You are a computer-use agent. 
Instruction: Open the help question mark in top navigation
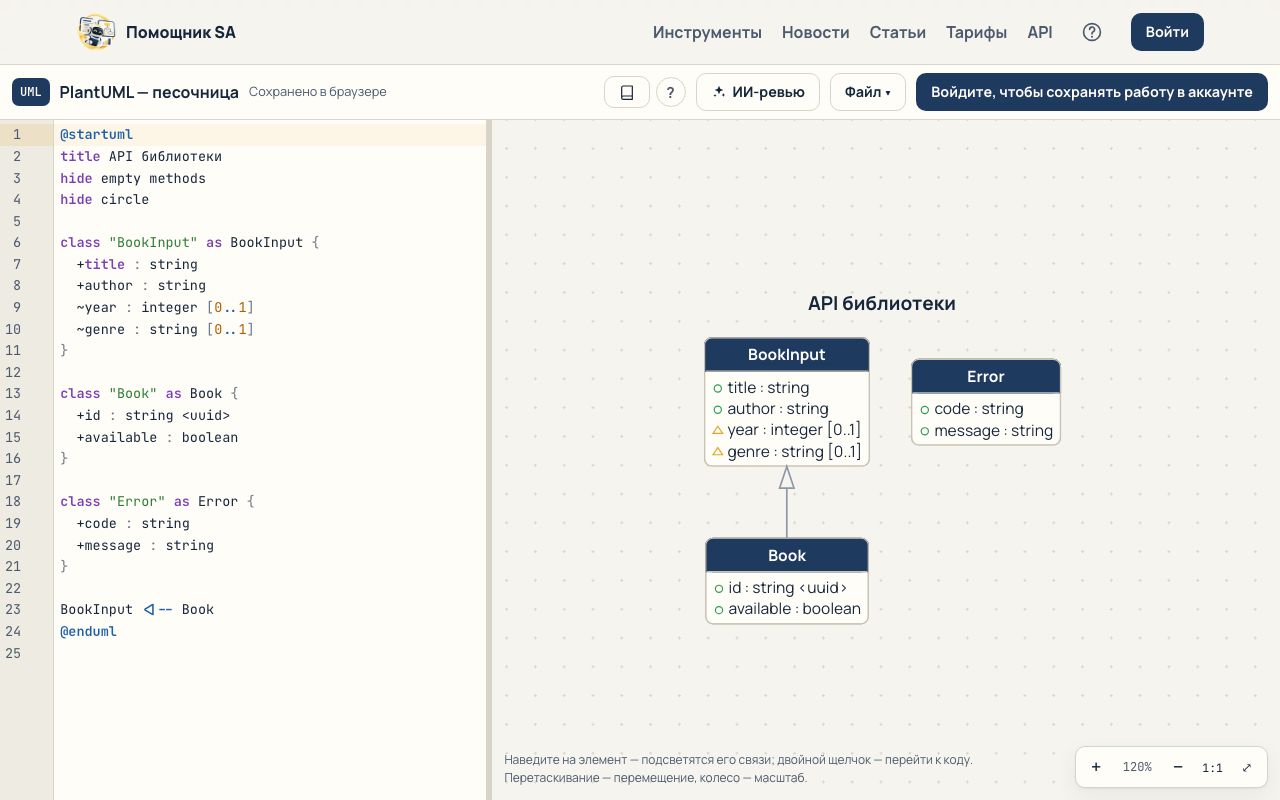(x=1092, y=32)
